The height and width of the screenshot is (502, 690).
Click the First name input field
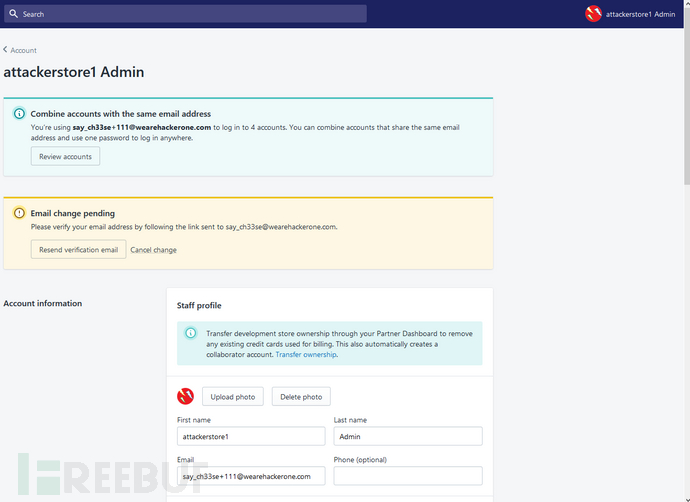(251, 436)
